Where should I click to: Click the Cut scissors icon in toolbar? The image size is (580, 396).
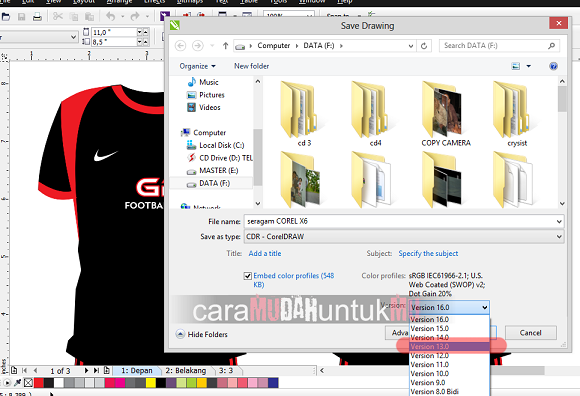pyautogui.click(x=58, y=17)
